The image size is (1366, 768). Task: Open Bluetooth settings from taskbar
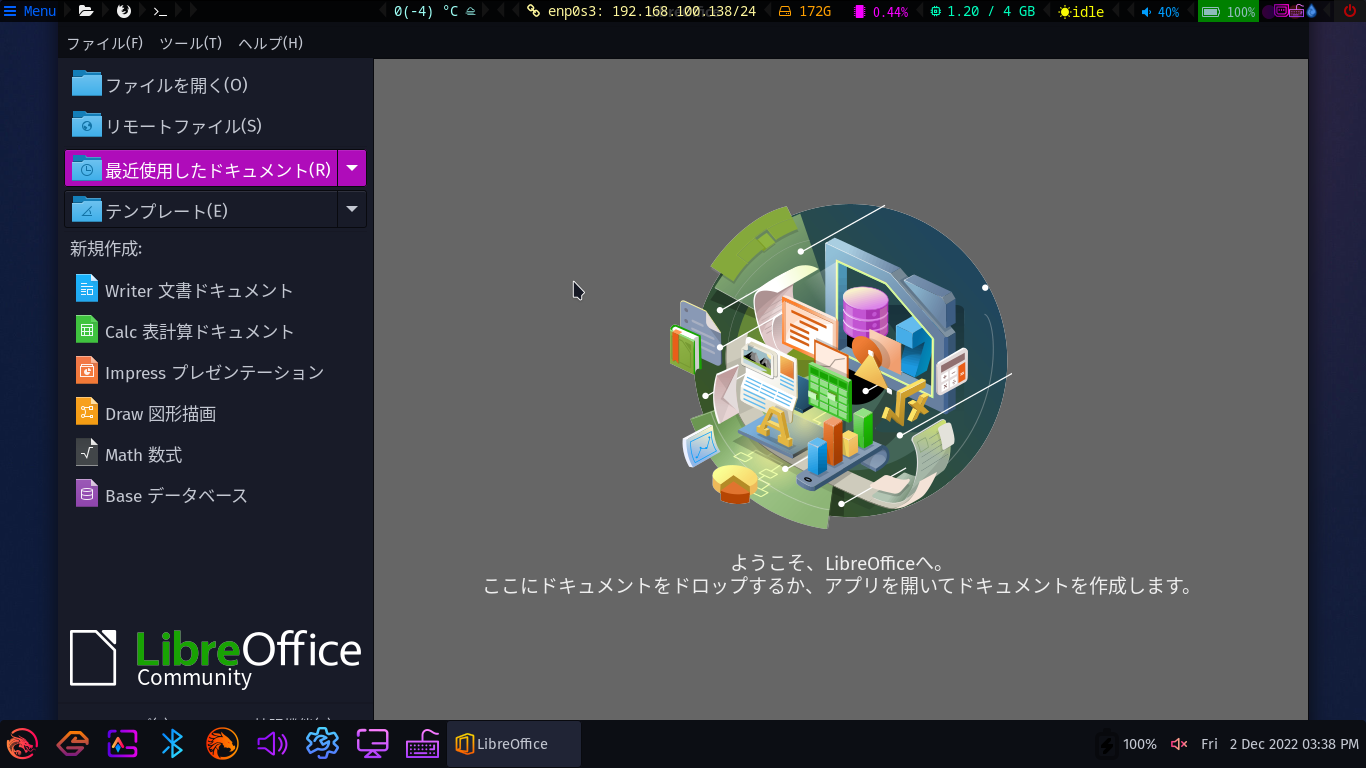coord(172,744)
